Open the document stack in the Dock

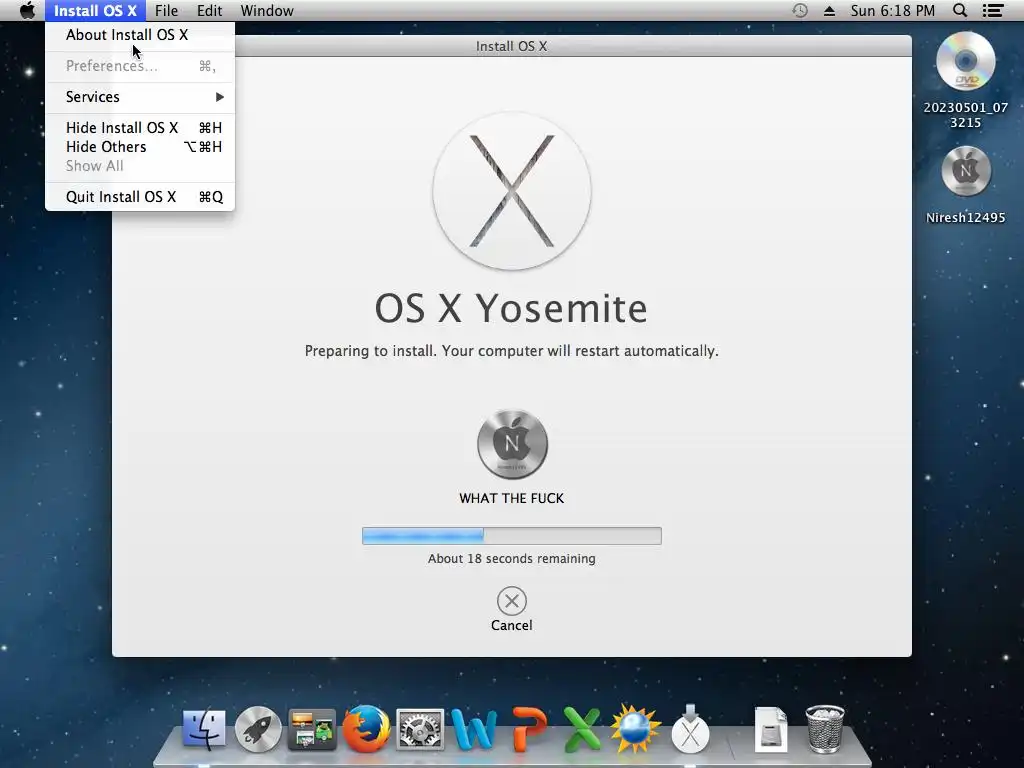pos(771,729)
